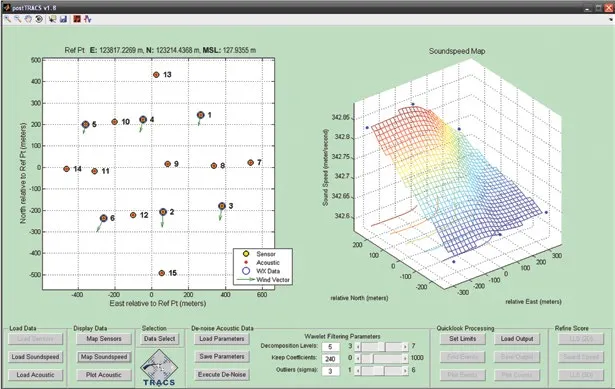Click the Load Output button
615x389 pixels.
tap(517, 339)
